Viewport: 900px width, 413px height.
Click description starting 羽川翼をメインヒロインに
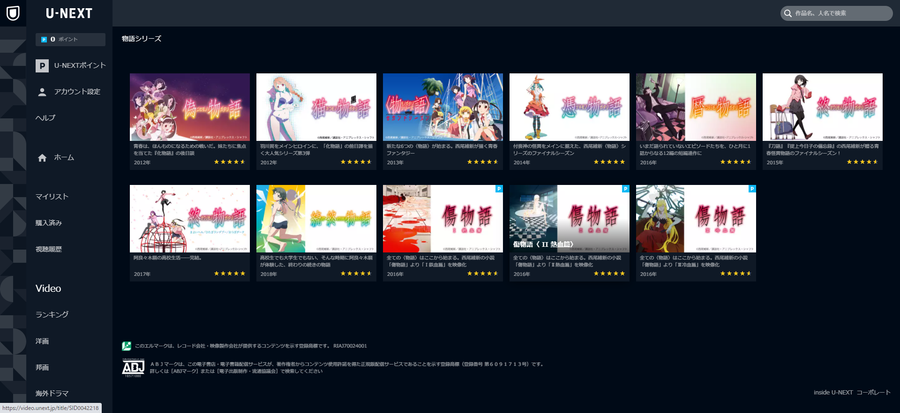click(316, 149)
